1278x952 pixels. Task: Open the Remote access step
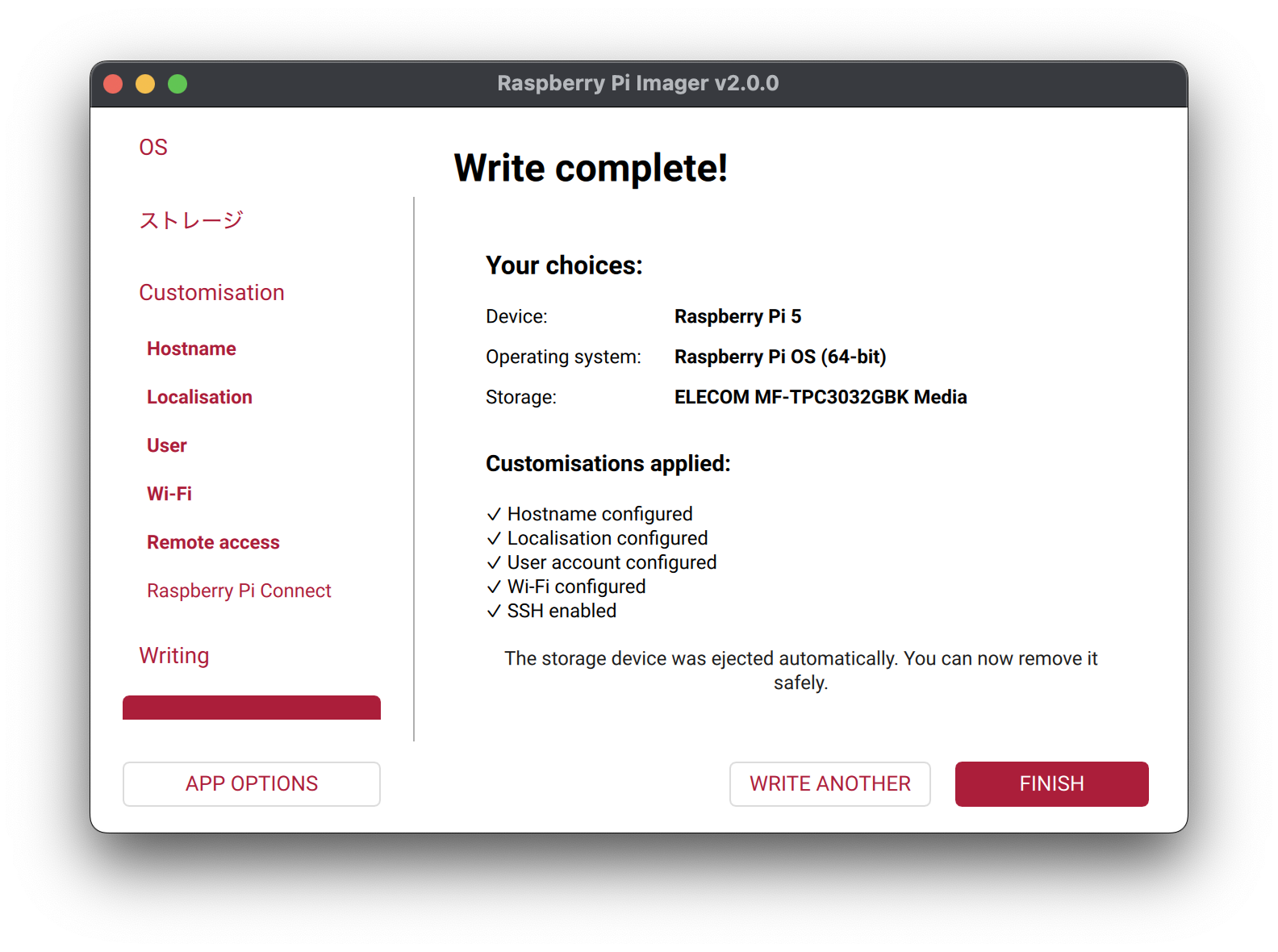(213, 542)
